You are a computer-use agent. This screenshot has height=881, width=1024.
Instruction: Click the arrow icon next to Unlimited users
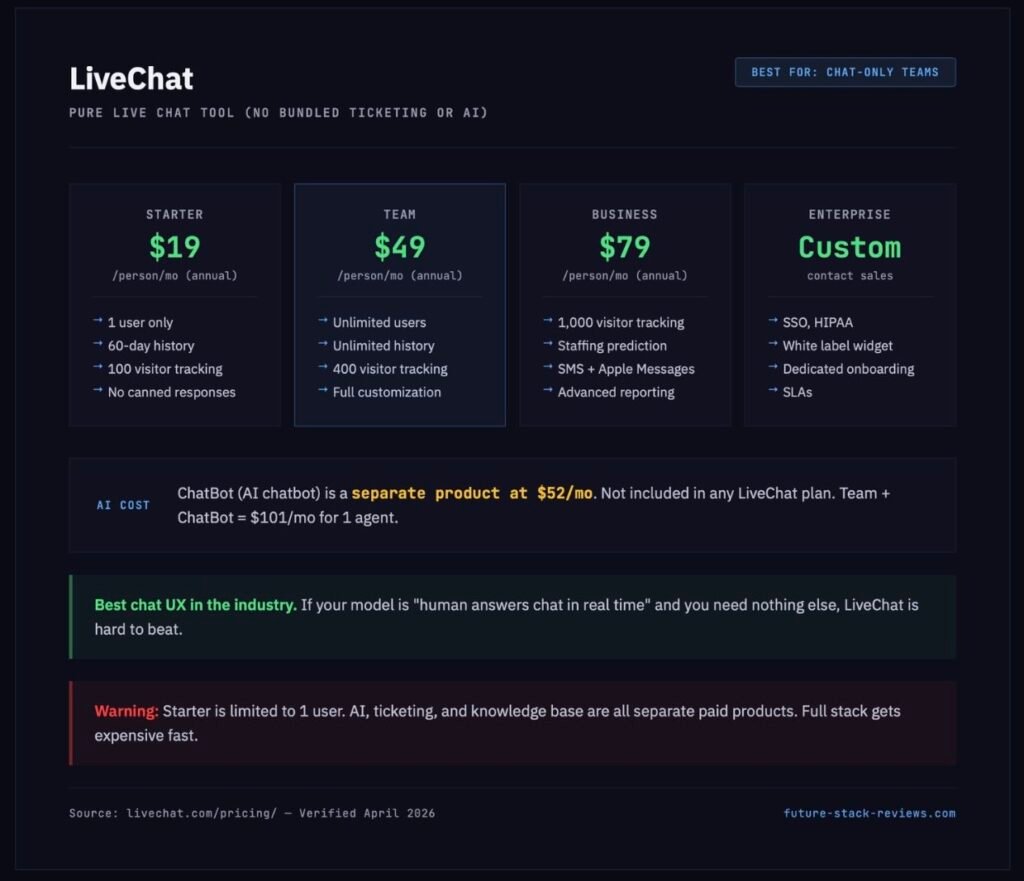click(x=322, y=322)
